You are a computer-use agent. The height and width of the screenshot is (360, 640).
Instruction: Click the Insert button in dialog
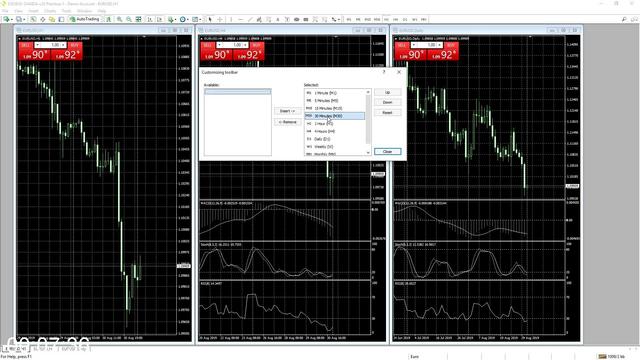point(287,111)
